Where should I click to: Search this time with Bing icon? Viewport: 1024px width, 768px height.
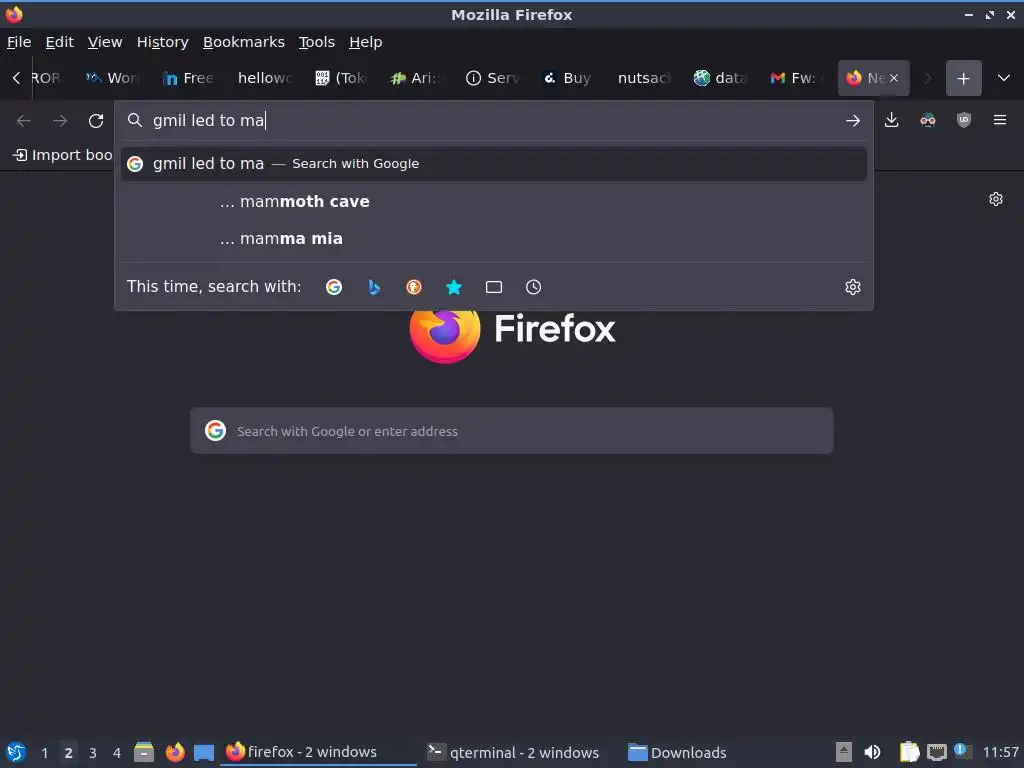tap(374, 287)
